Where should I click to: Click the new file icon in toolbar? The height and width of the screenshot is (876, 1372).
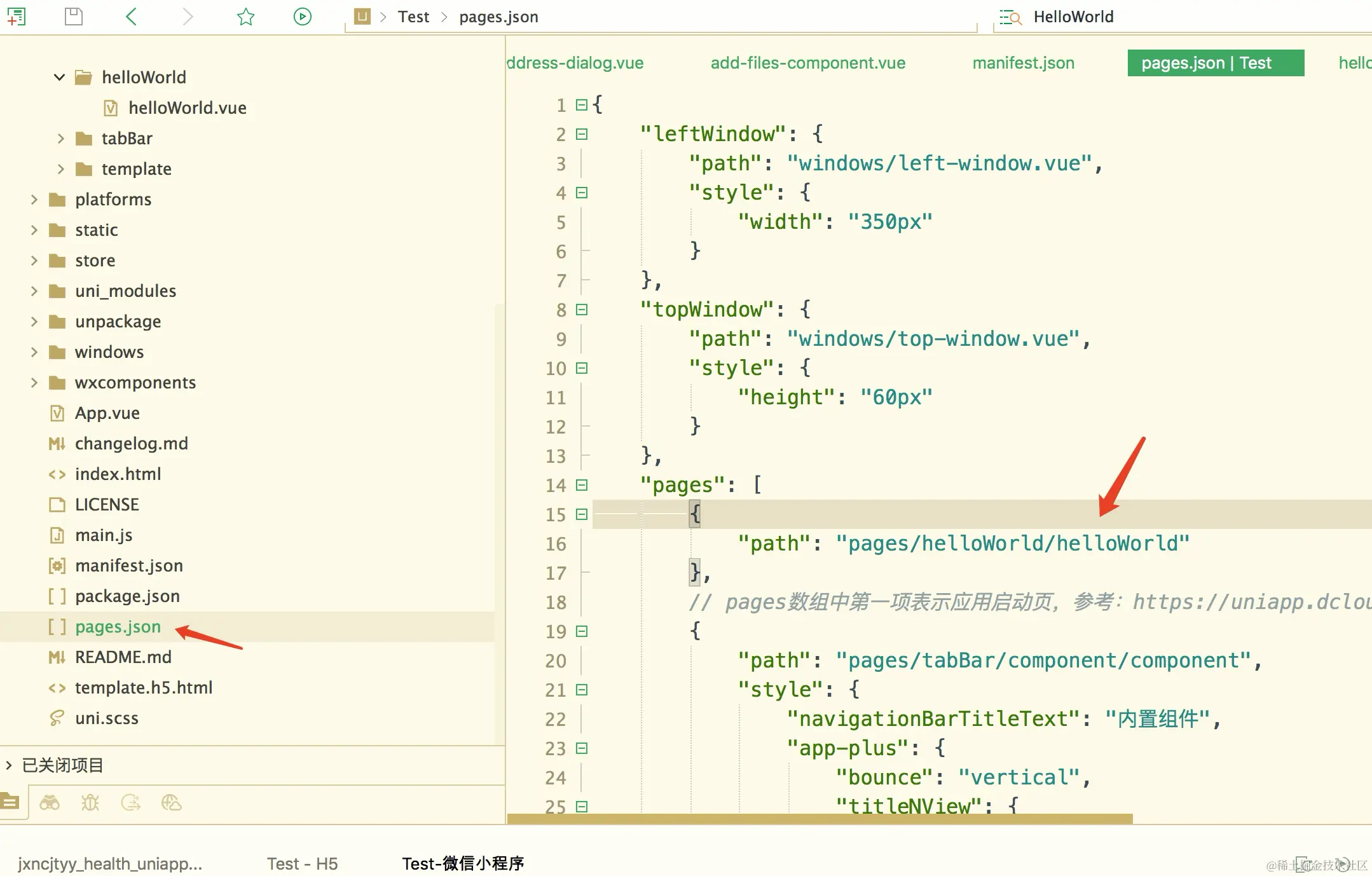pyautogui.click(x=16, y=17)
